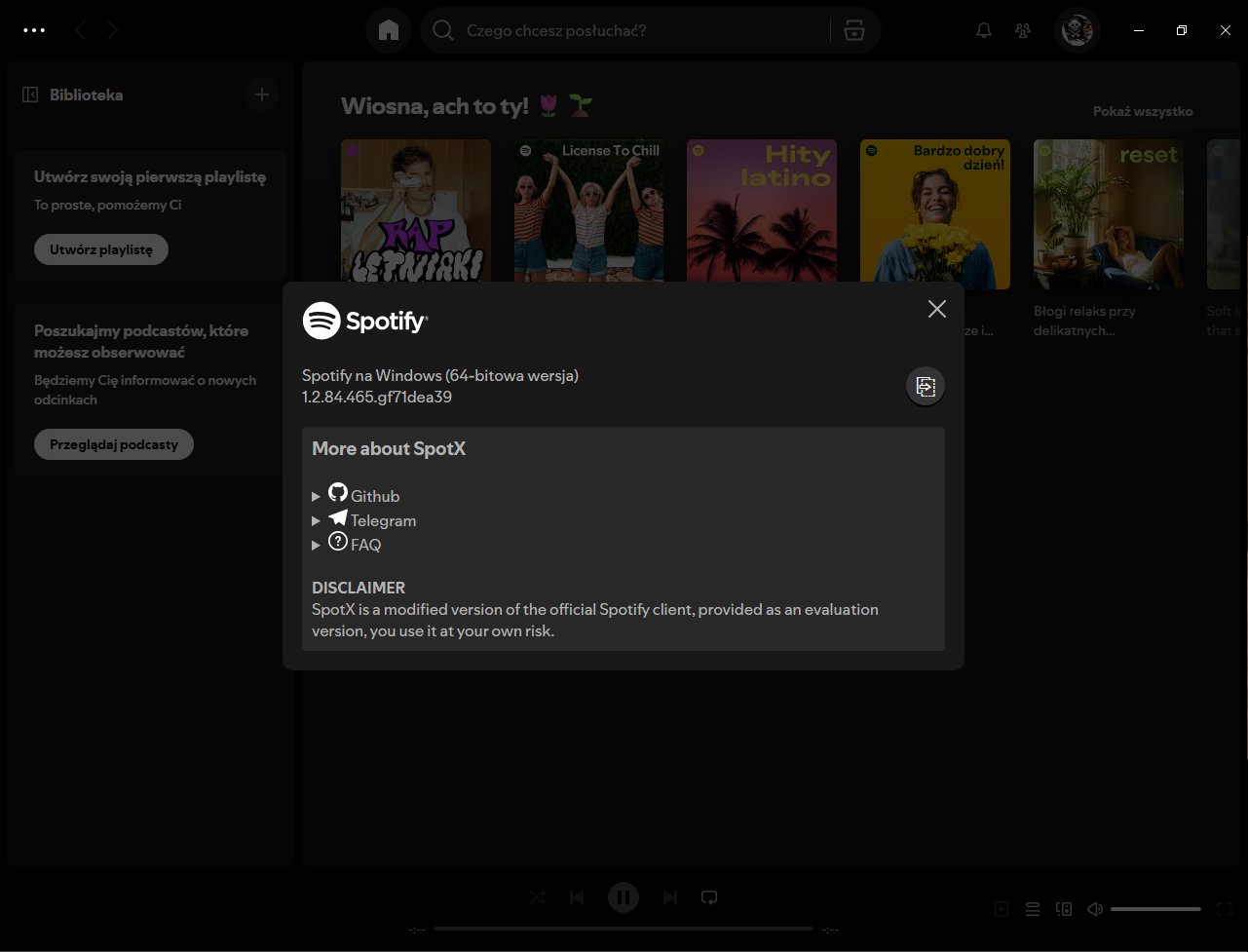Click the 'More about SpotX' heading
Viewport: 1248px width, 952px height.
tap(389, 449)
